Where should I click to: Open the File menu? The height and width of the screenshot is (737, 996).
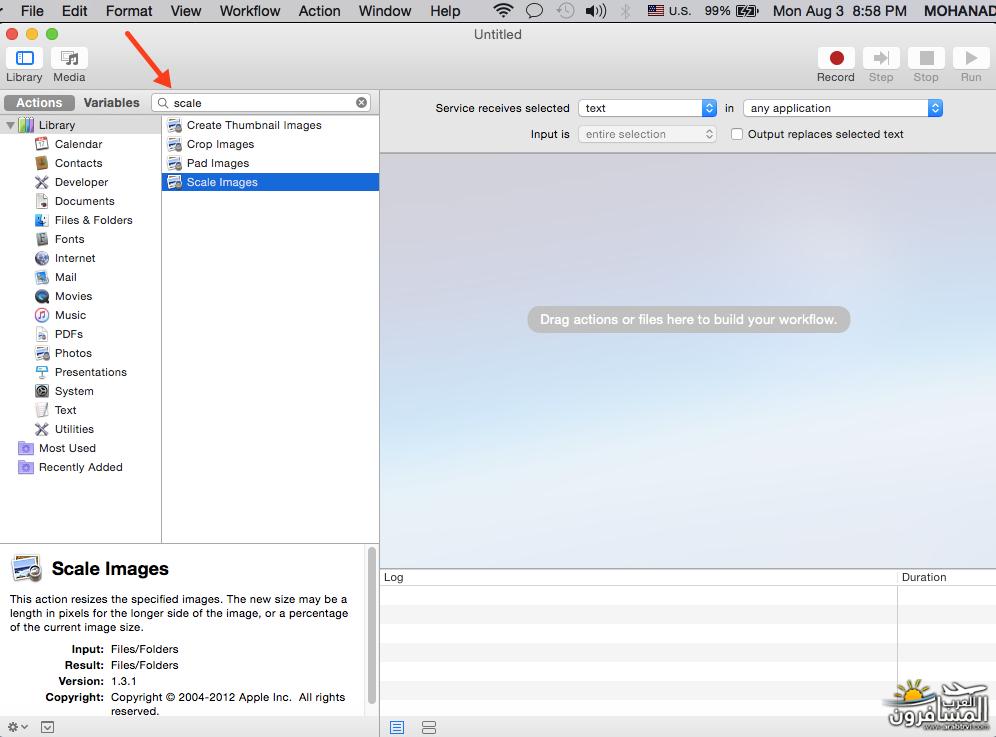(32, 11)
